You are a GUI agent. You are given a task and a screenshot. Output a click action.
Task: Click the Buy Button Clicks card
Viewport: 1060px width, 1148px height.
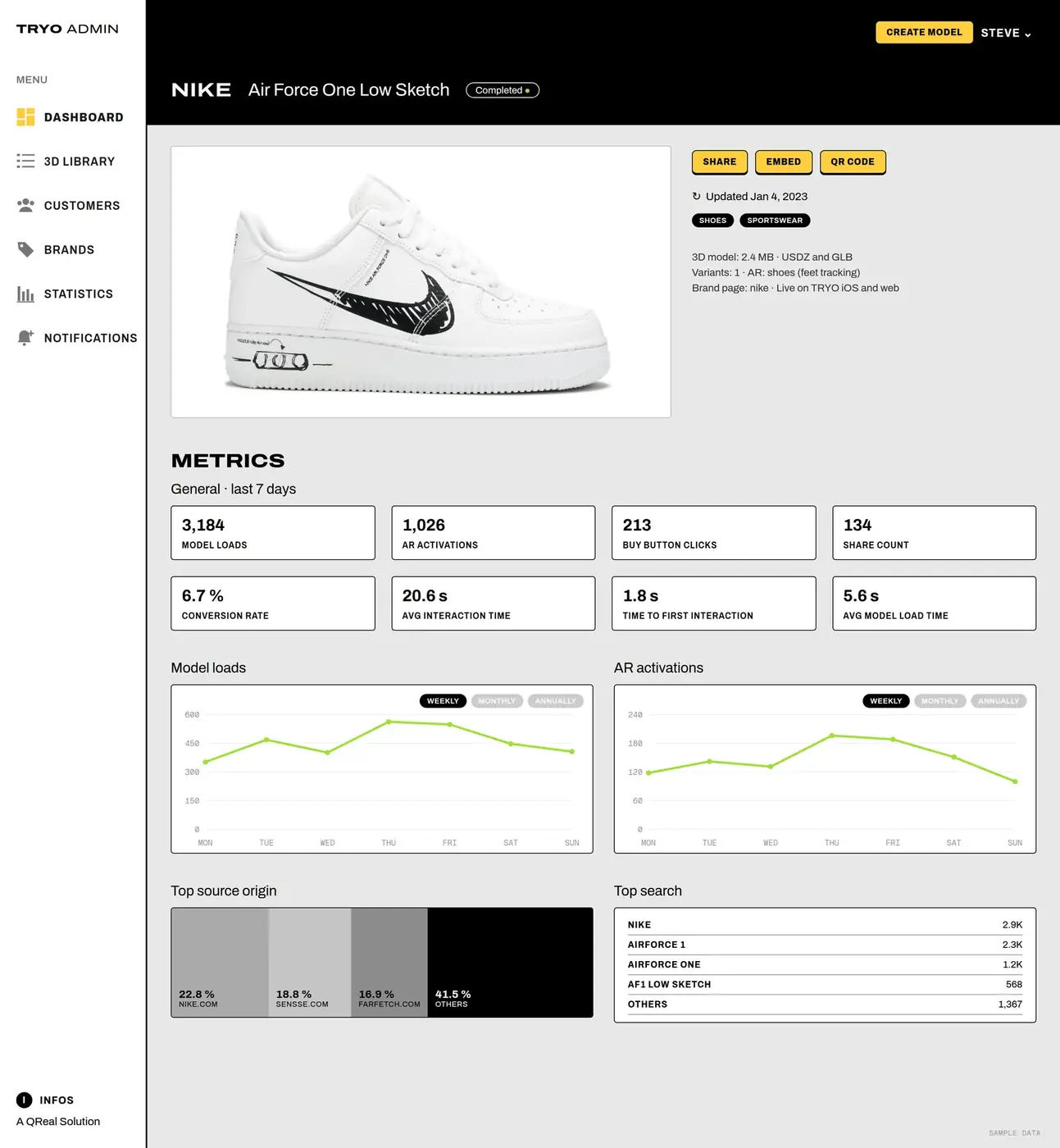click(714, 533)
